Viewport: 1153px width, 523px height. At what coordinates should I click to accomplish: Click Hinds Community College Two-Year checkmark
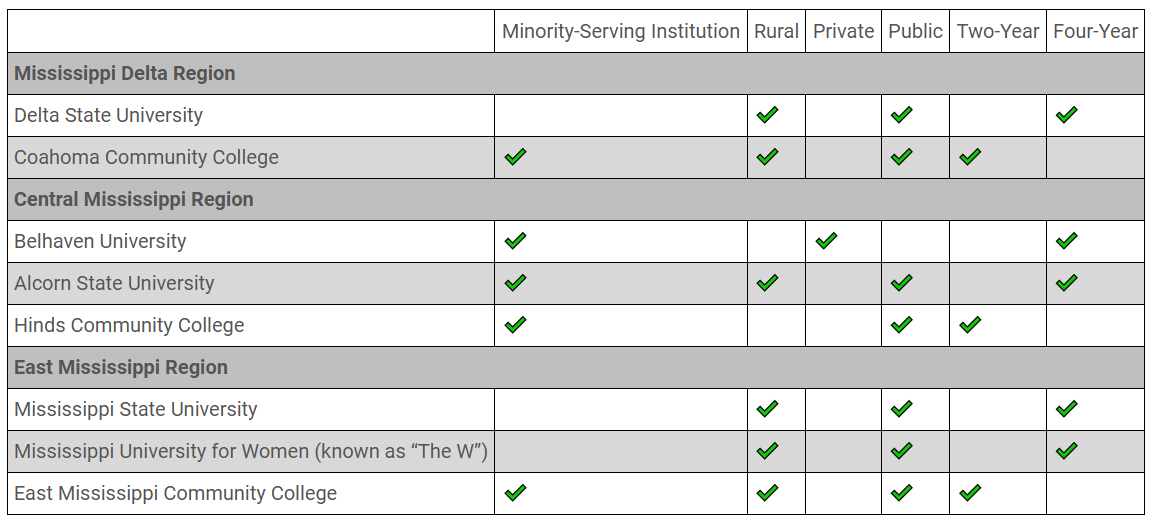(970, 324)
